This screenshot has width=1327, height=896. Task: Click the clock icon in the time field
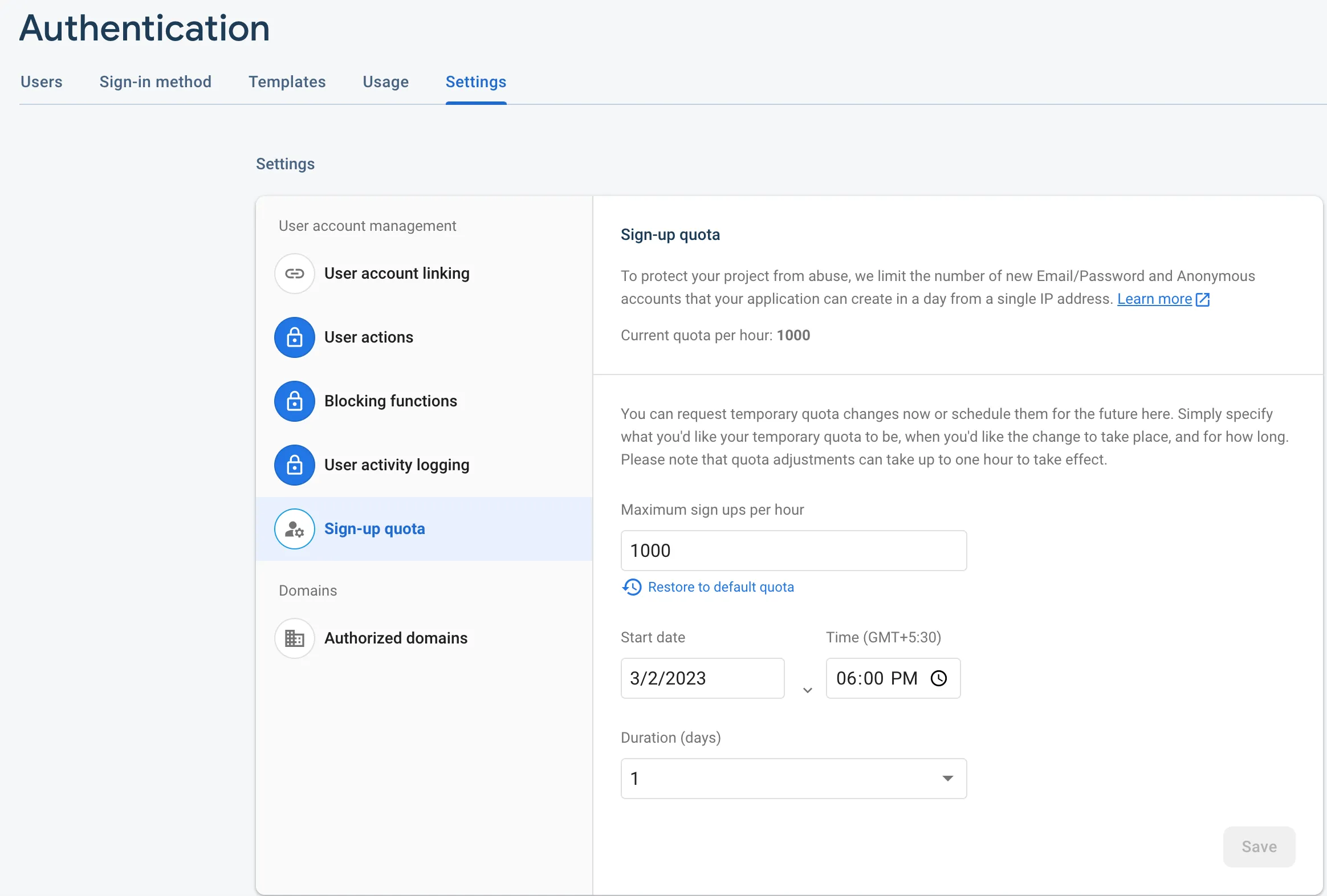click(939, 678)
